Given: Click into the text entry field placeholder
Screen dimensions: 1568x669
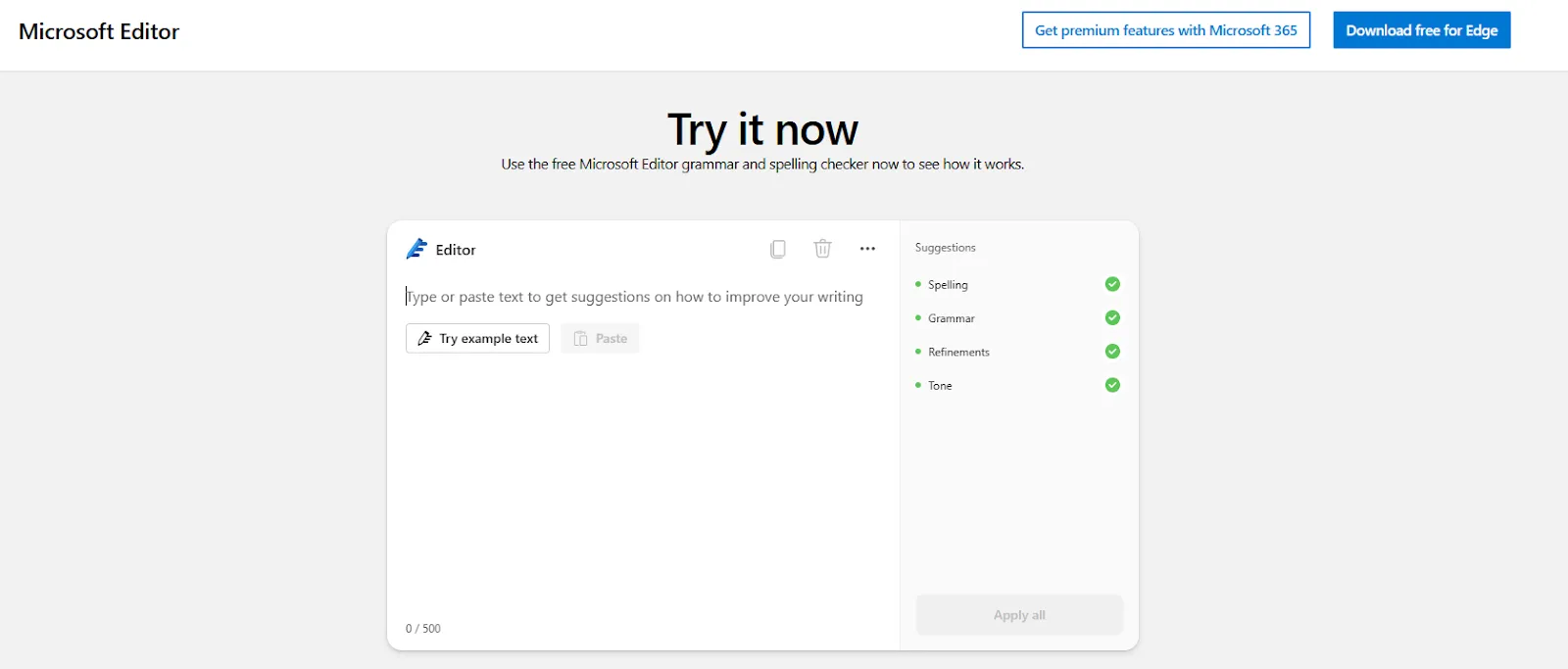Looking at the screenshot, I should (635, 297).
